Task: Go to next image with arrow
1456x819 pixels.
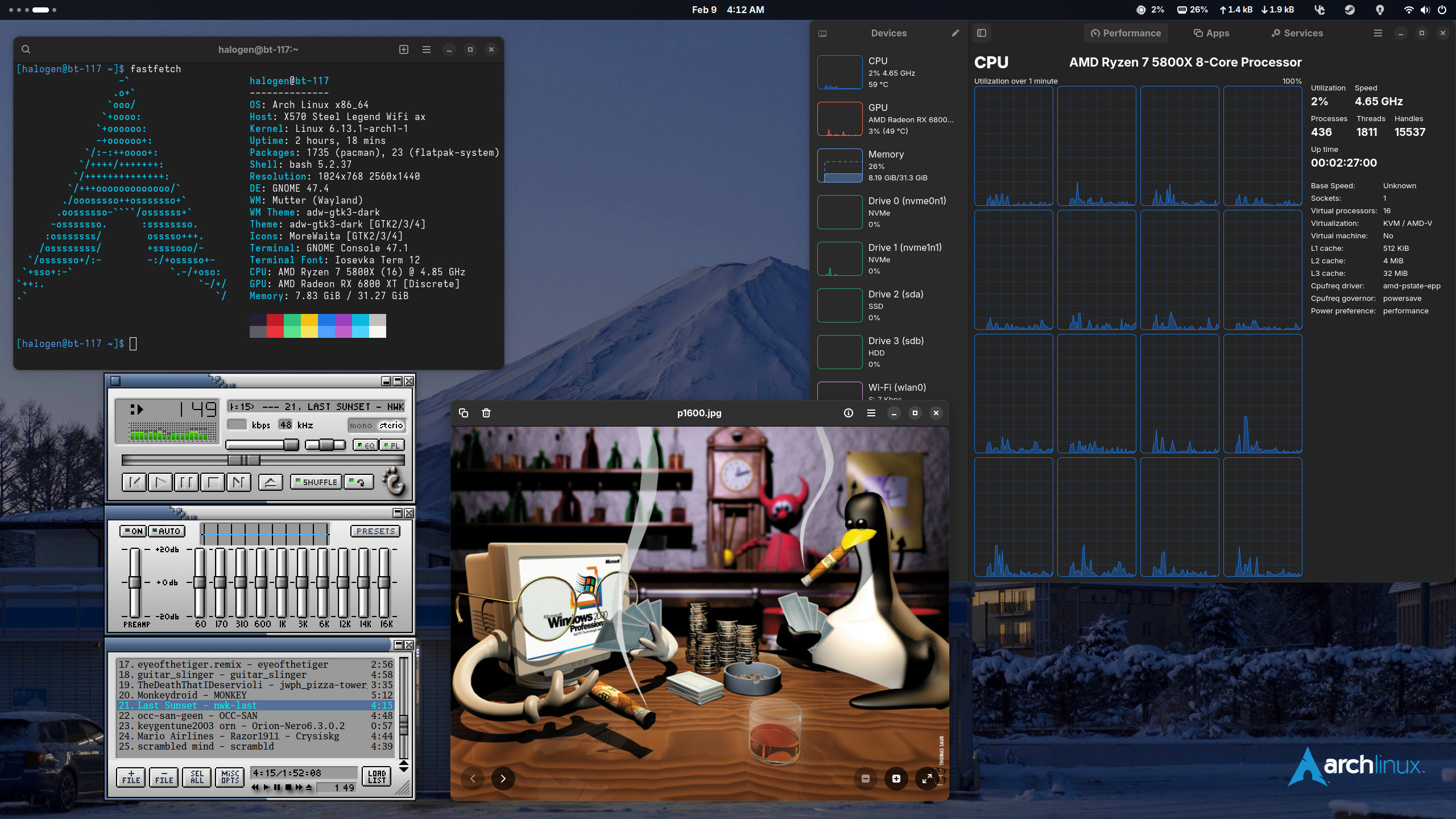Action: tap(503, 779)
